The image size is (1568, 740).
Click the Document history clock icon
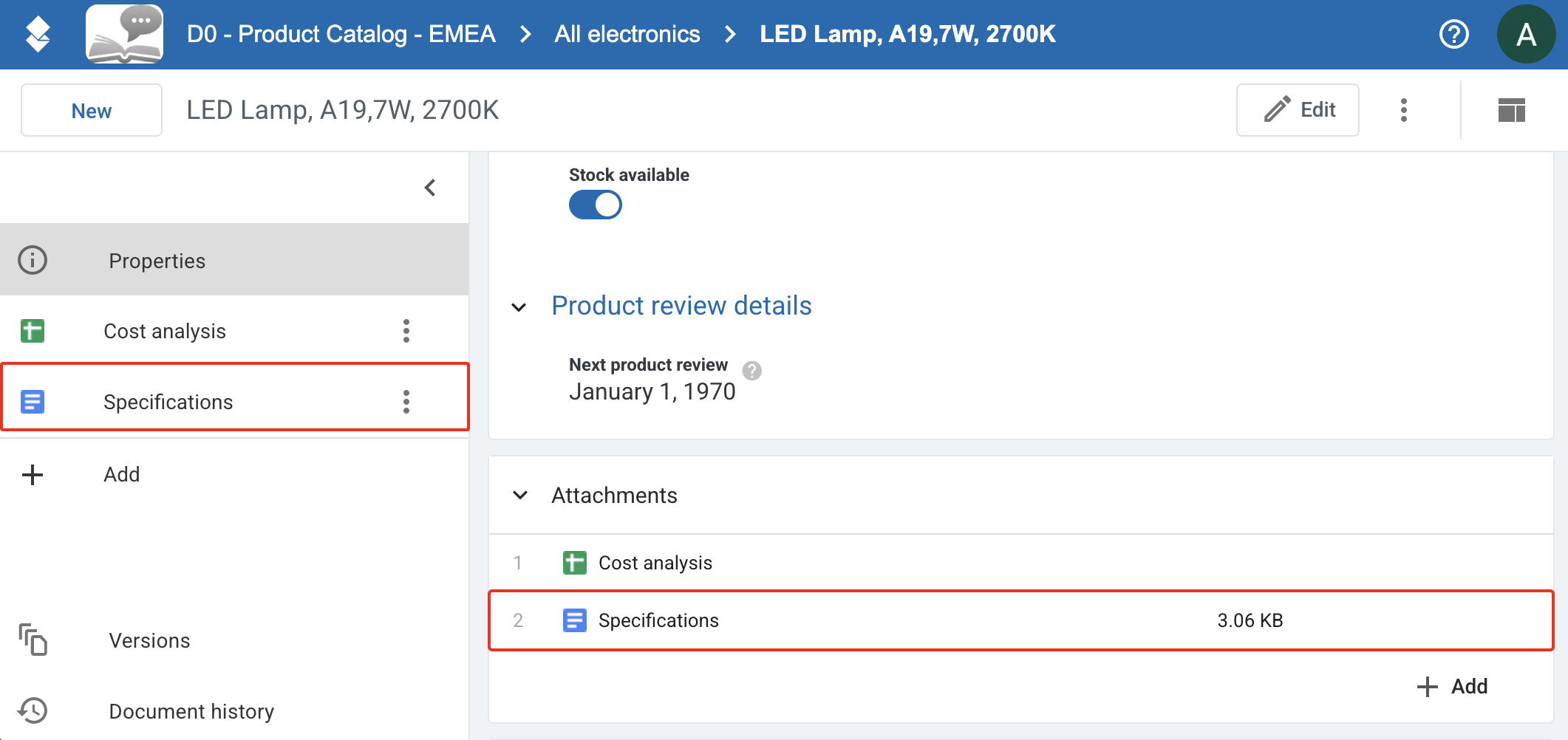(33, 710)
